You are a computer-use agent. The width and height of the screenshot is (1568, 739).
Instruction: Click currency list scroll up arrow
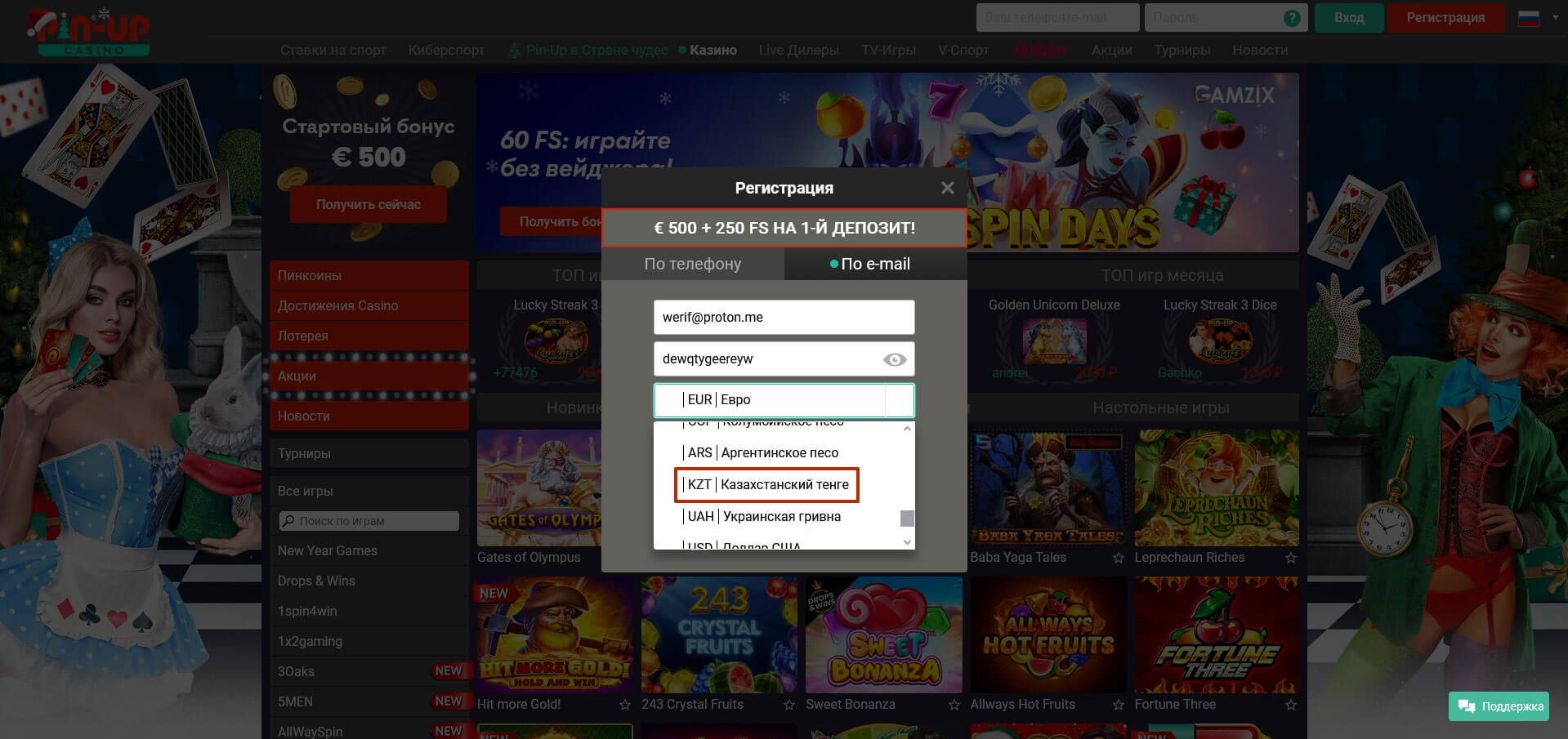pos(907,429)
